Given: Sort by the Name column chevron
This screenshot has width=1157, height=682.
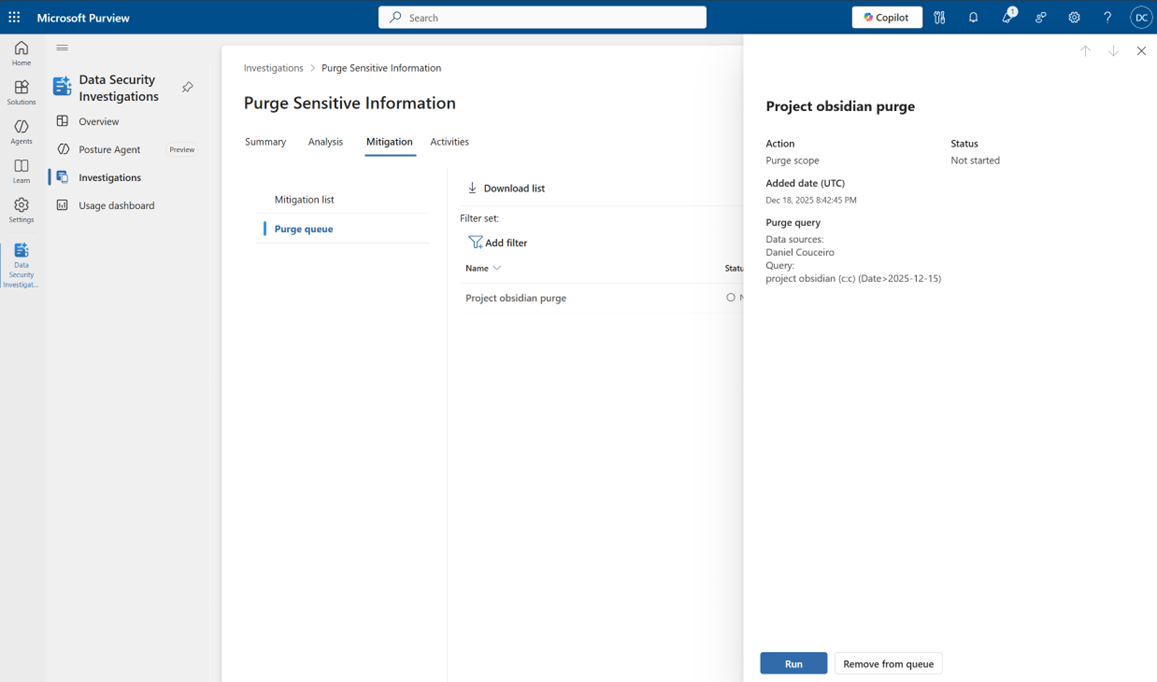Looking at the screenshot, I should [497, 268].
